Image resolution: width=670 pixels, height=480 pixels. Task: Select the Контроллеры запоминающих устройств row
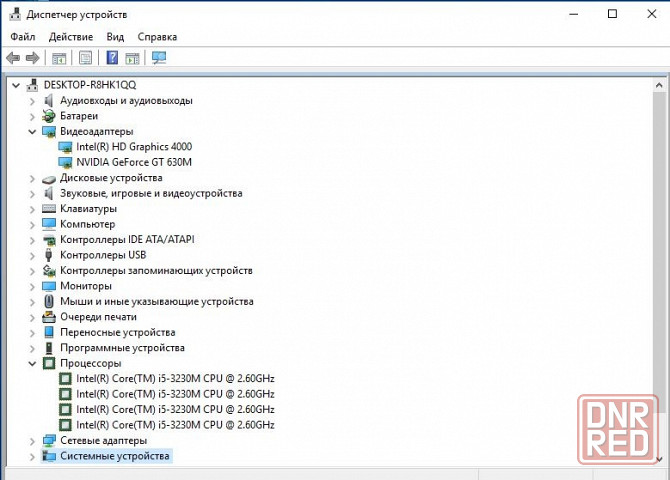click(156, 271)
